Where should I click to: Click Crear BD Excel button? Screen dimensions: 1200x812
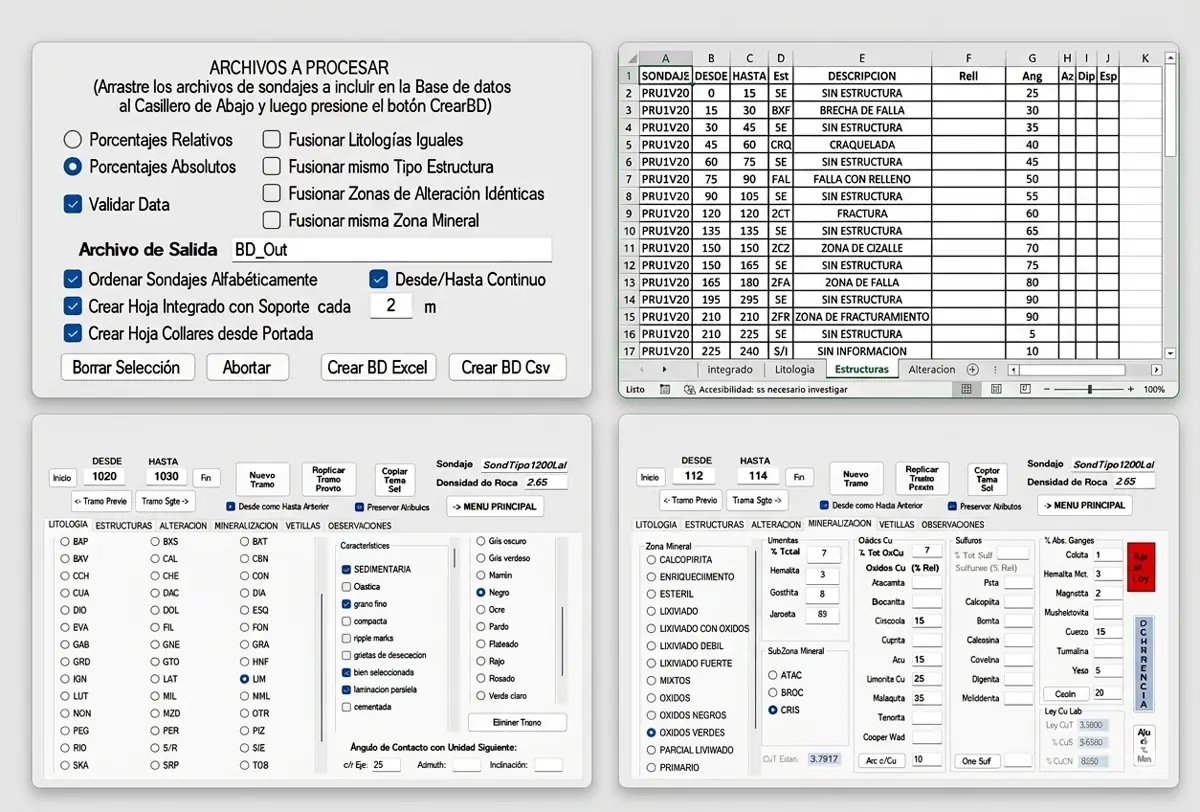pos(378,367)
